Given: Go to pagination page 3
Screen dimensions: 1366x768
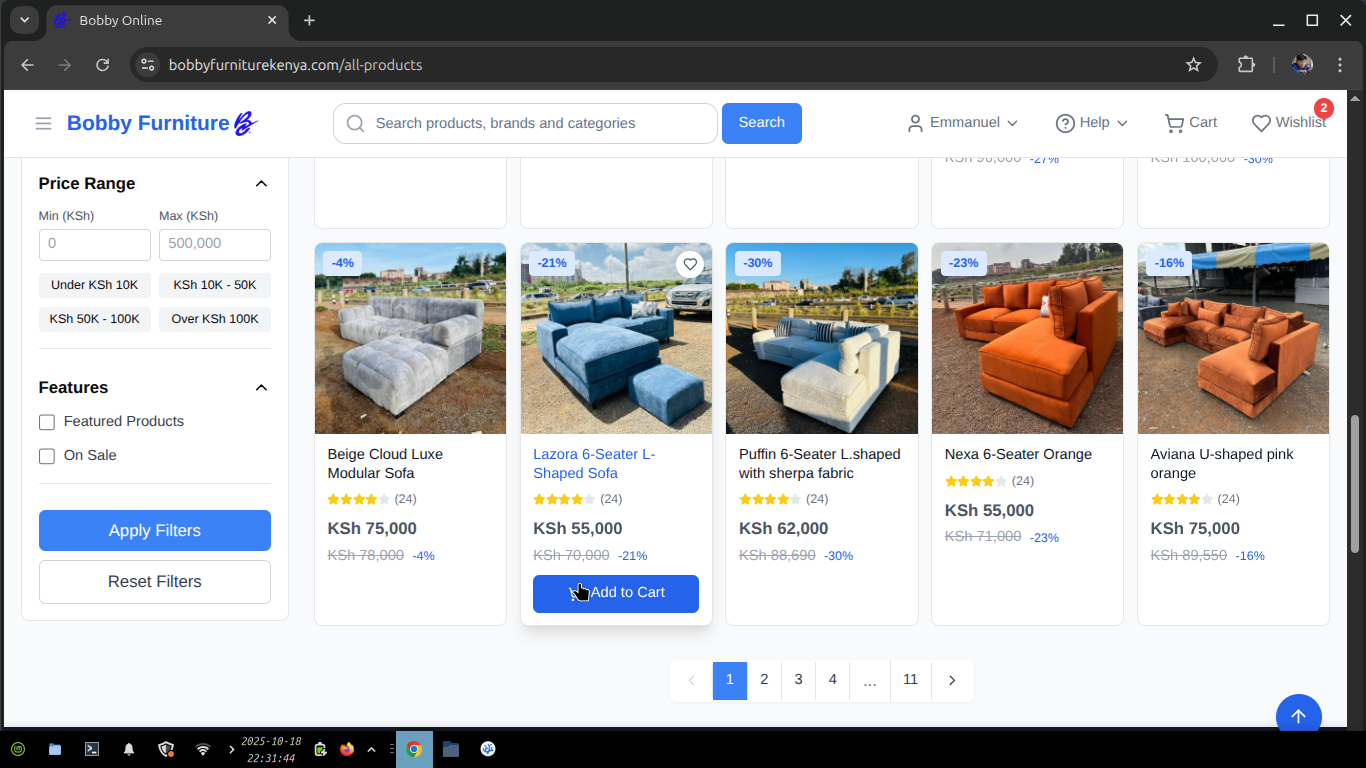Looking at the screenshot, I should coord(798,680).
